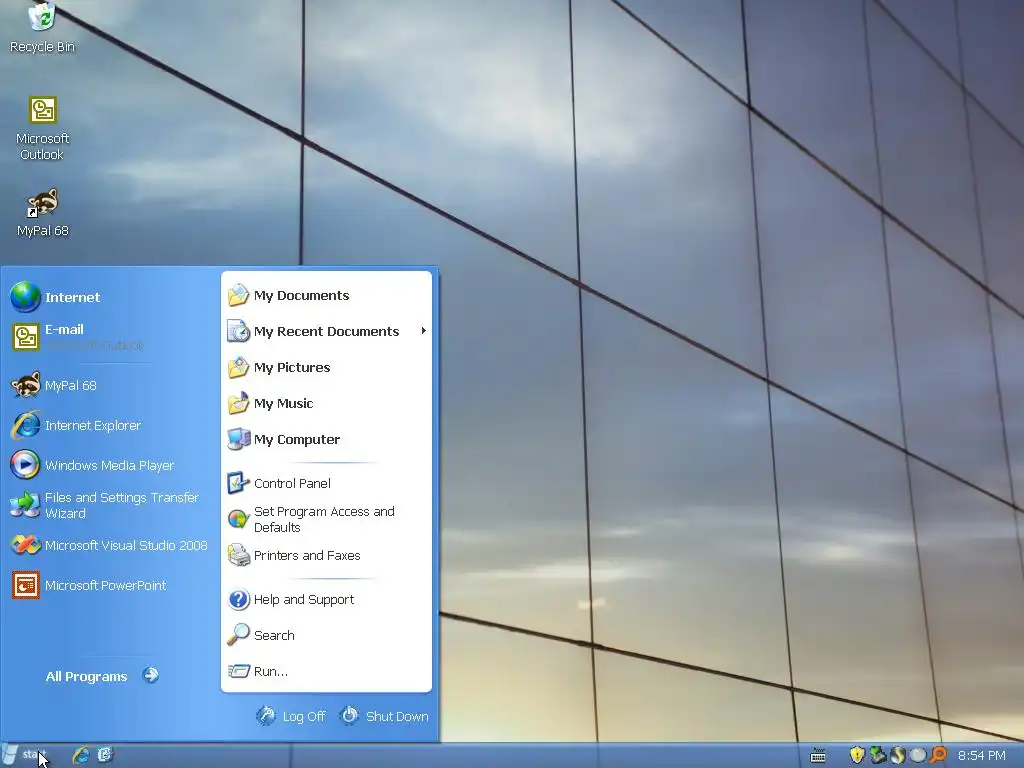
Task: Click the green tray icon beside the shield
Action: point(878,755)
